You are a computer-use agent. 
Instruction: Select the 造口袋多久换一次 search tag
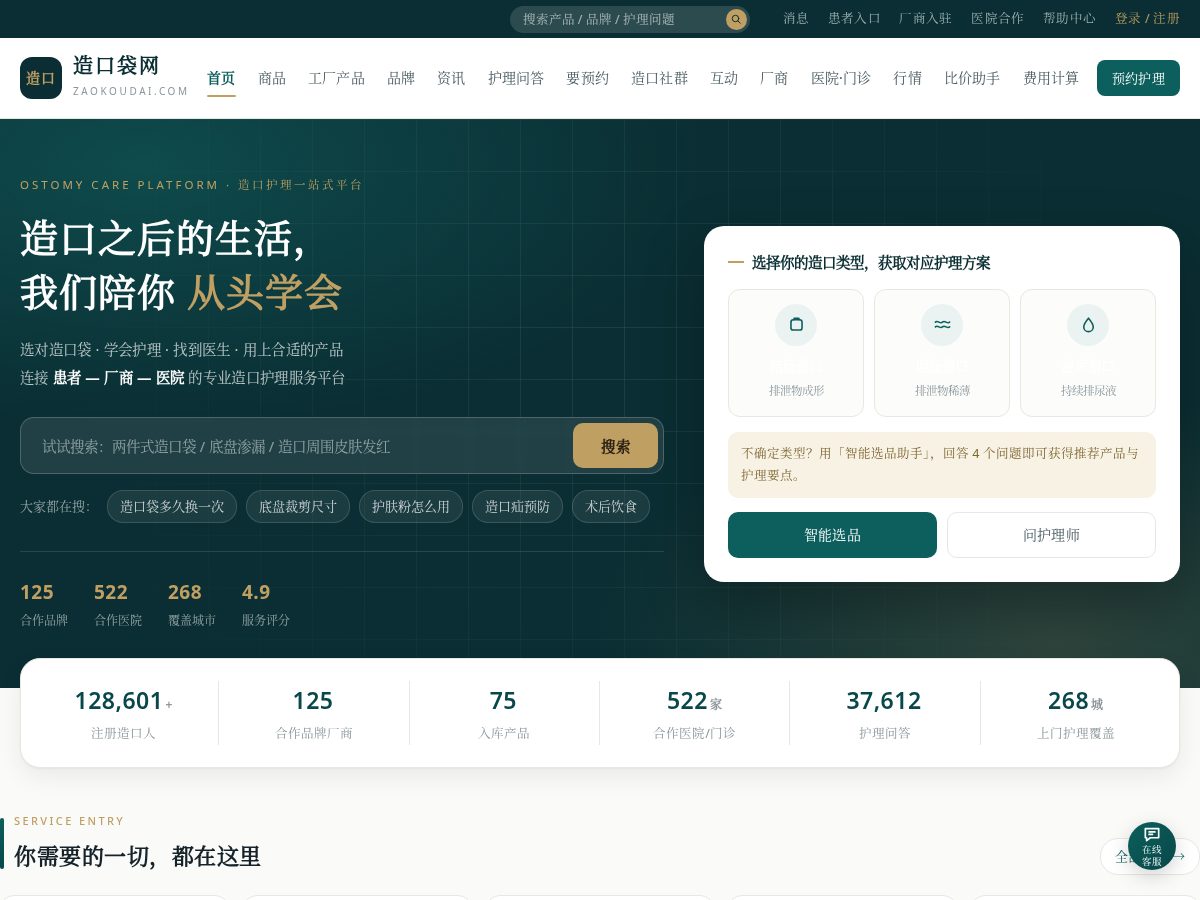click(x=172, y=506)
